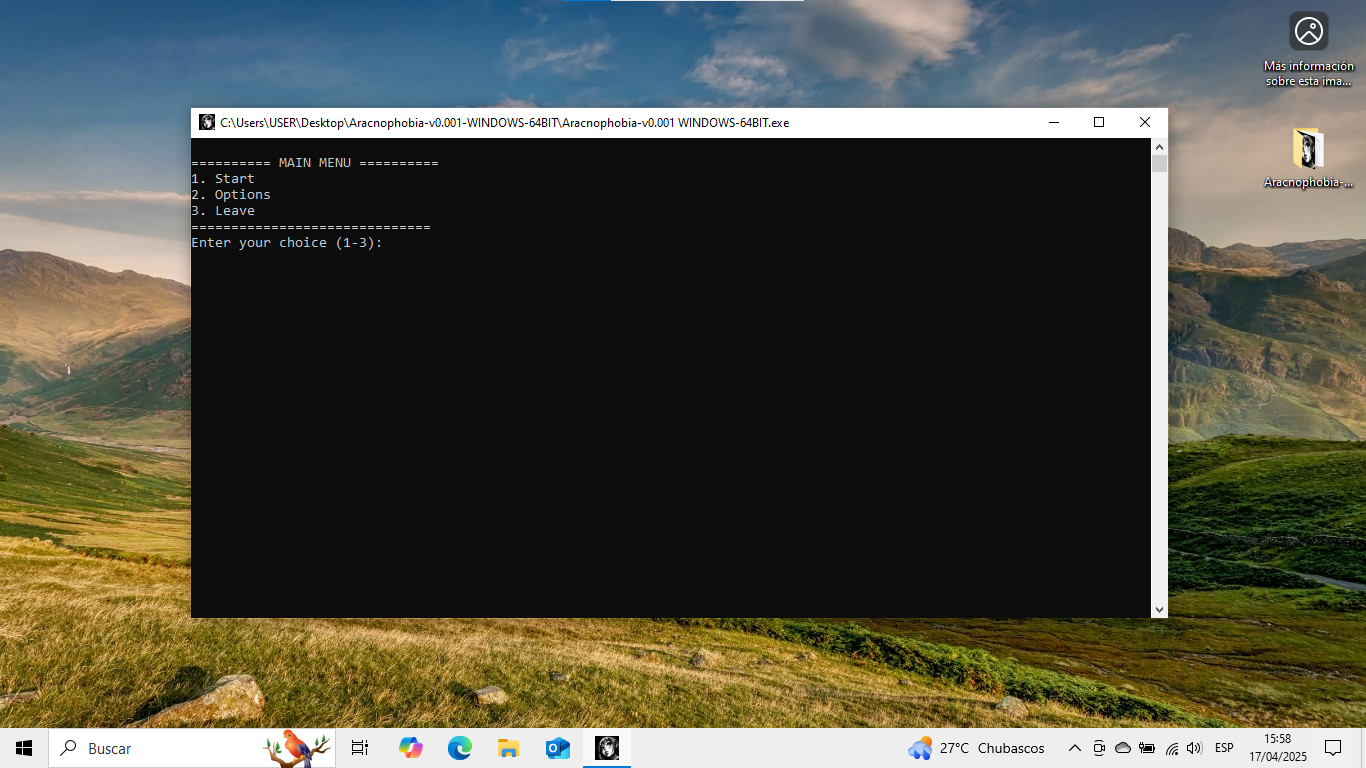Image resolution: width=1366 pixels, height=768 pixels.
Task: Click the 'Enter your choice (1-3):' prompt
Action: (x=287, y=242)
